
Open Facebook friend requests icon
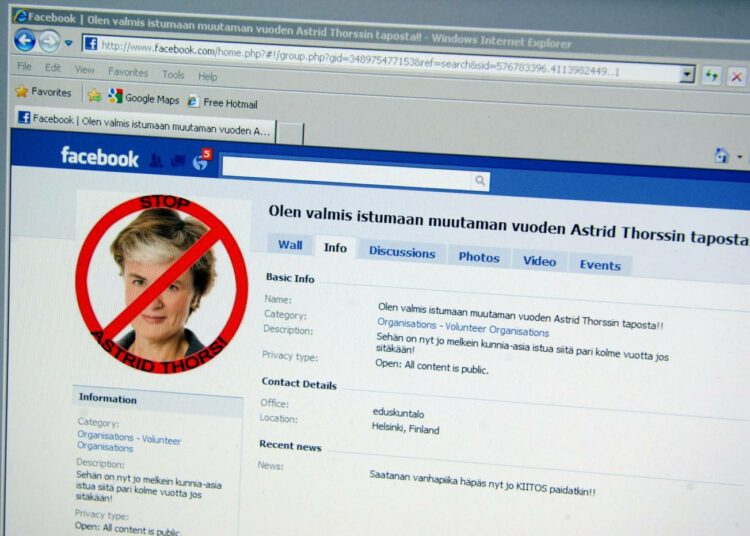tap(156, 161)
